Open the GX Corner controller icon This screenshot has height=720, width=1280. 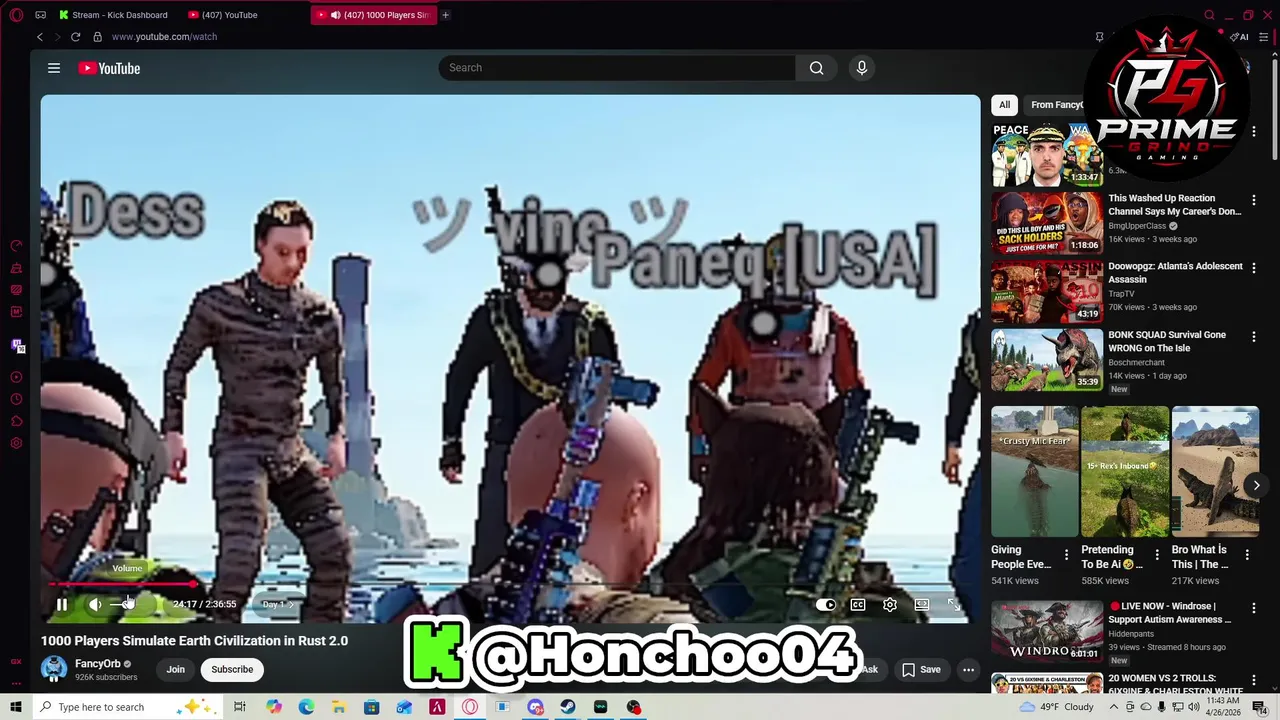[x=40, y=15]
